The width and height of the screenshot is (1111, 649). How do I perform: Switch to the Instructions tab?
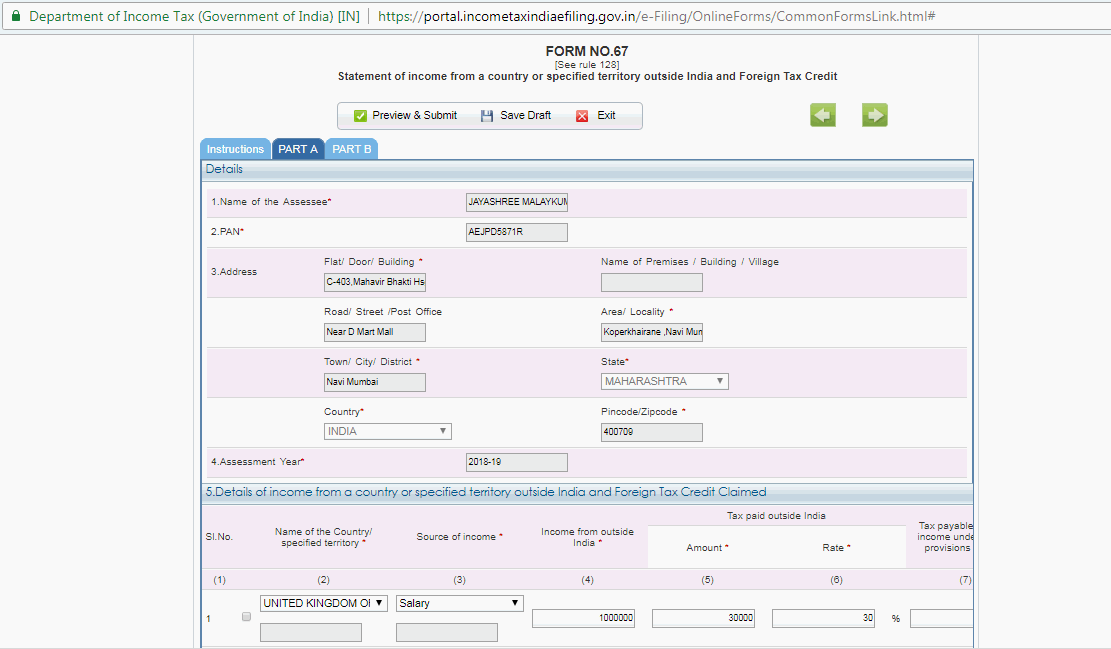(x=235, y=150)
